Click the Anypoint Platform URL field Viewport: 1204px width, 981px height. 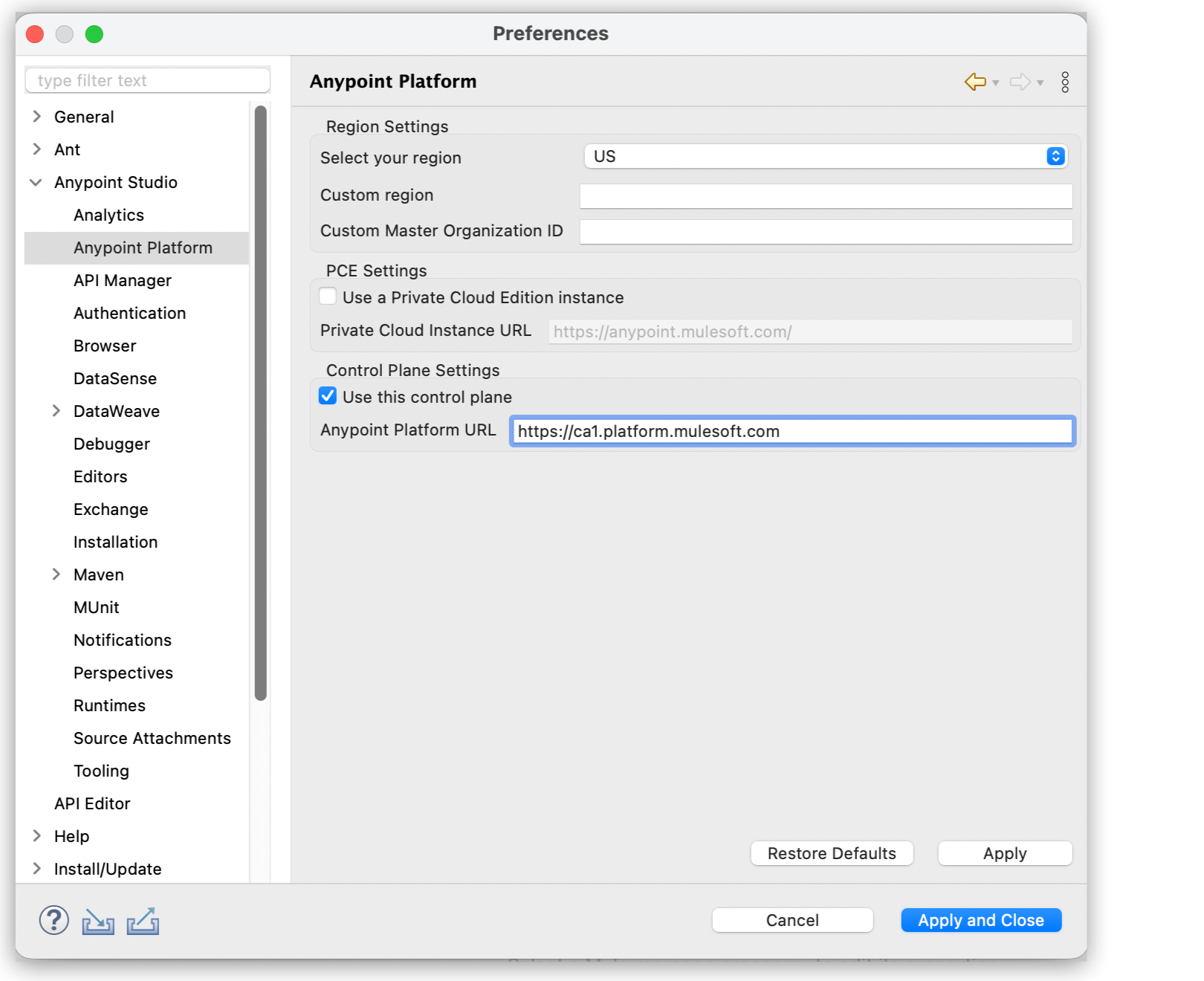792,431
